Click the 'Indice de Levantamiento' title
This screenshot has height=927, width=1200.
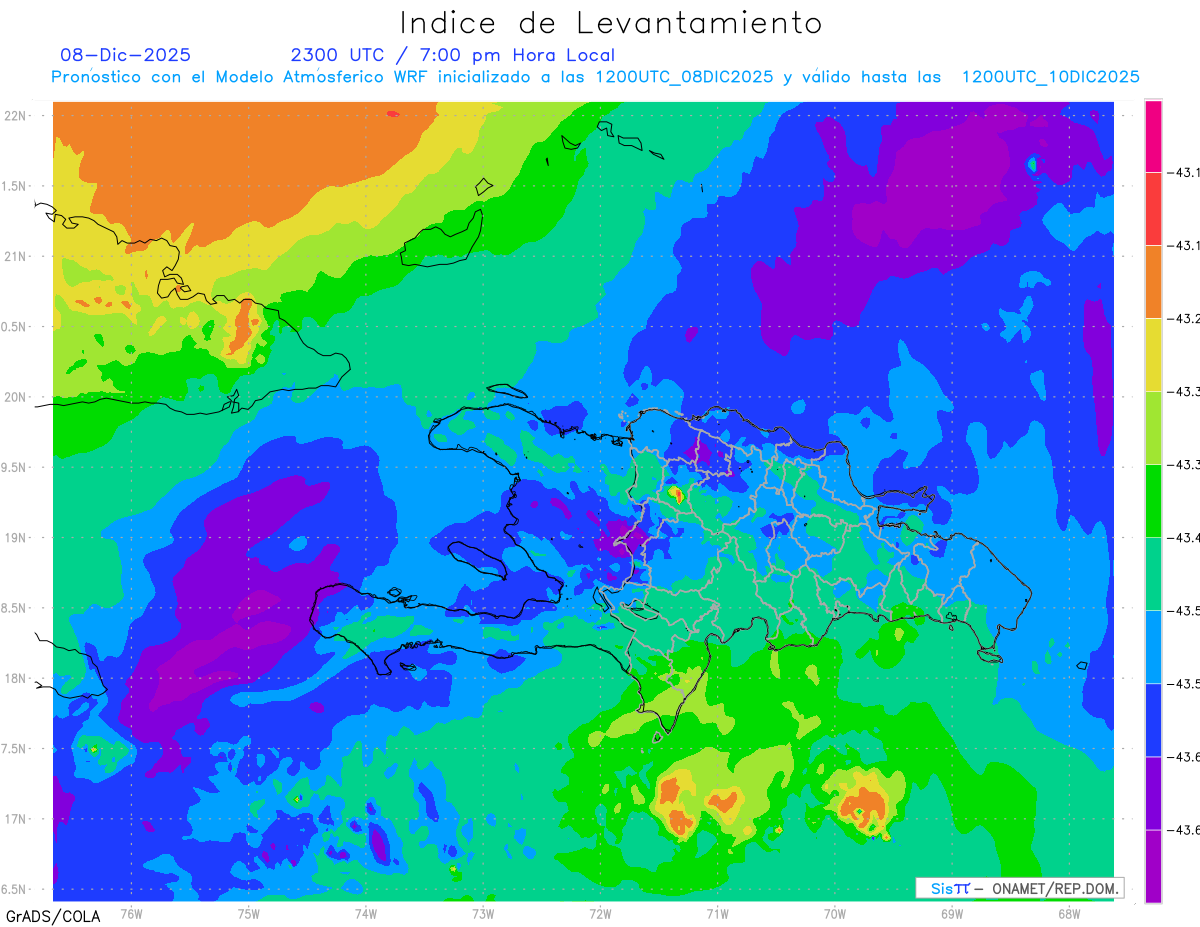[x=611, y=23]
